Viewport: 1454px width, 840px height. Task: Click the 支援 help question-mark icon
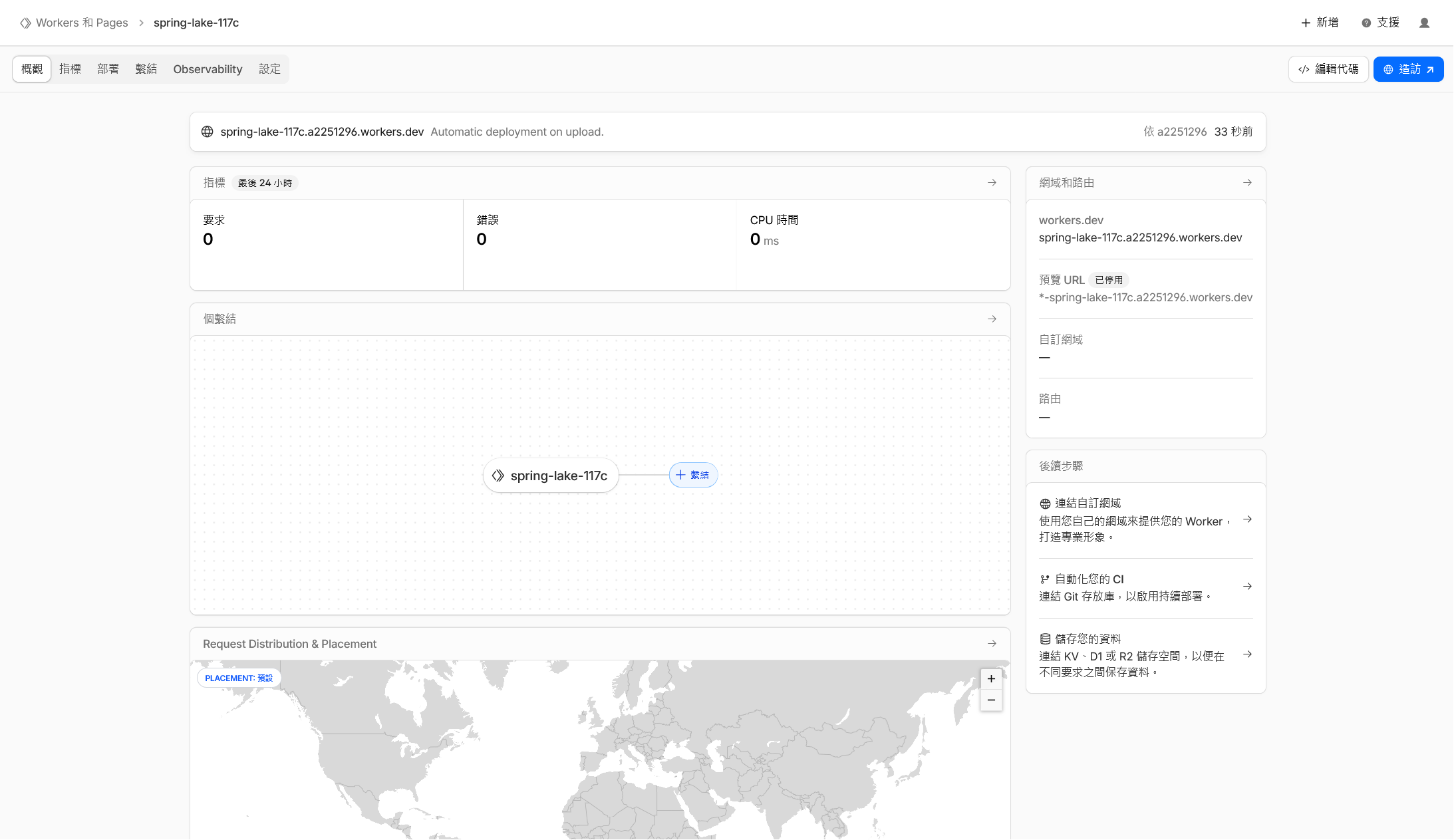1366,23
